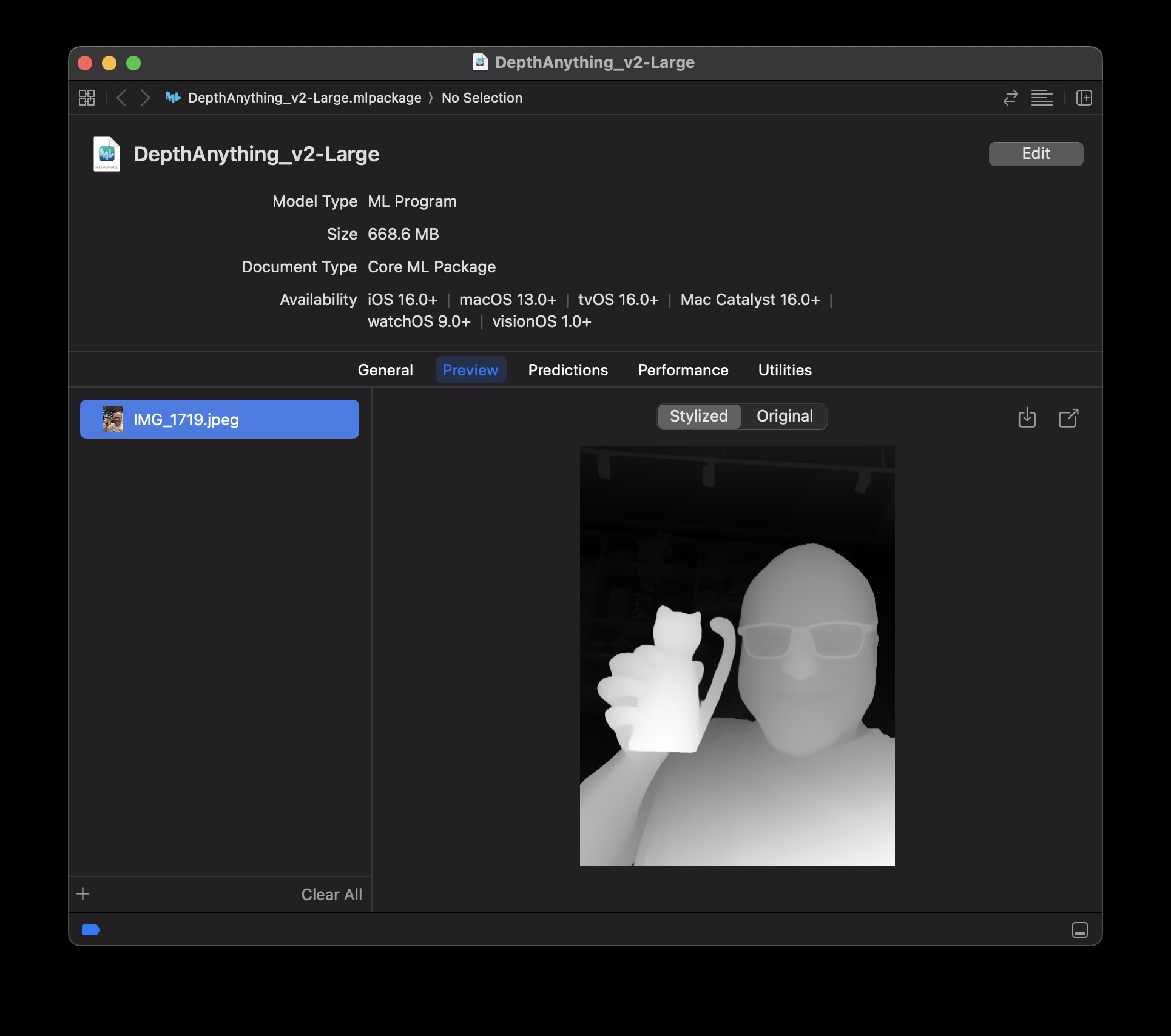
Task: Click the blue progress indicator
Action: click(91, 929)
